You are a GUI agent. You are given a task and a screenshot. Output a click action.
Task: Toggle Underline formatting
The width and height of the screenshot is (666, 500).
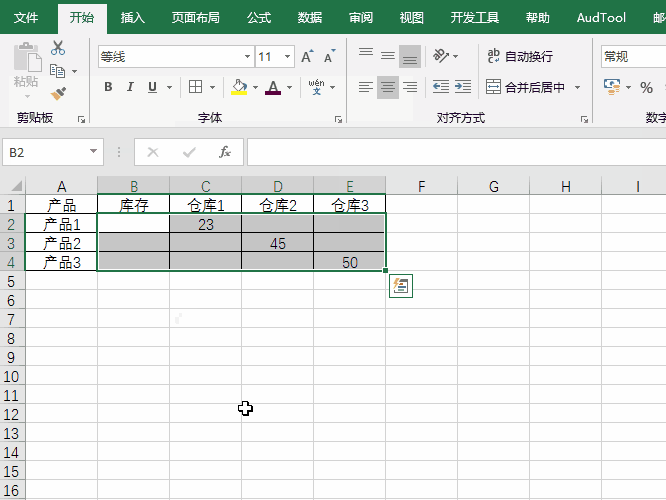pyautogui.click(x=152, y=87)
